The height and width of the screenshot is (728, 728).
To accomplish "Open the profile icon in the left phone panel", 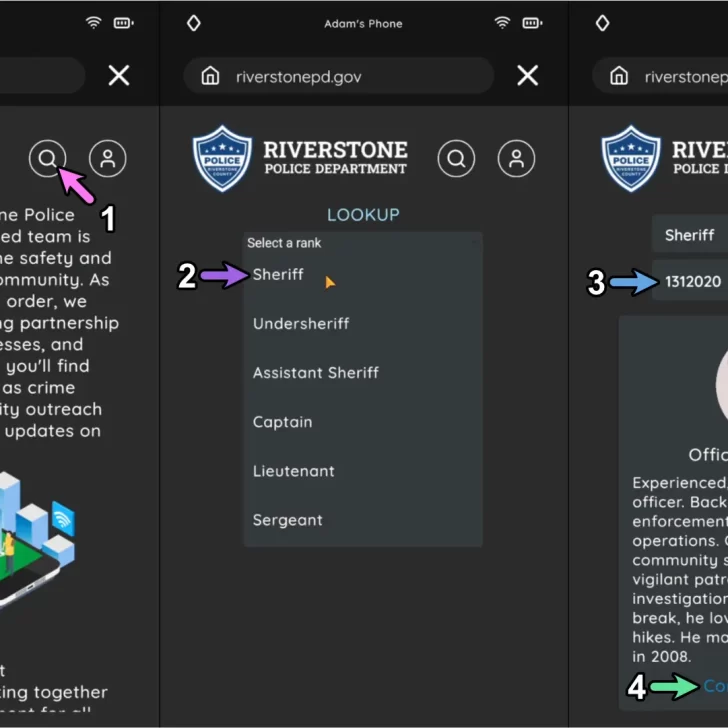I will pyautogui.click(x=108, y=158).
